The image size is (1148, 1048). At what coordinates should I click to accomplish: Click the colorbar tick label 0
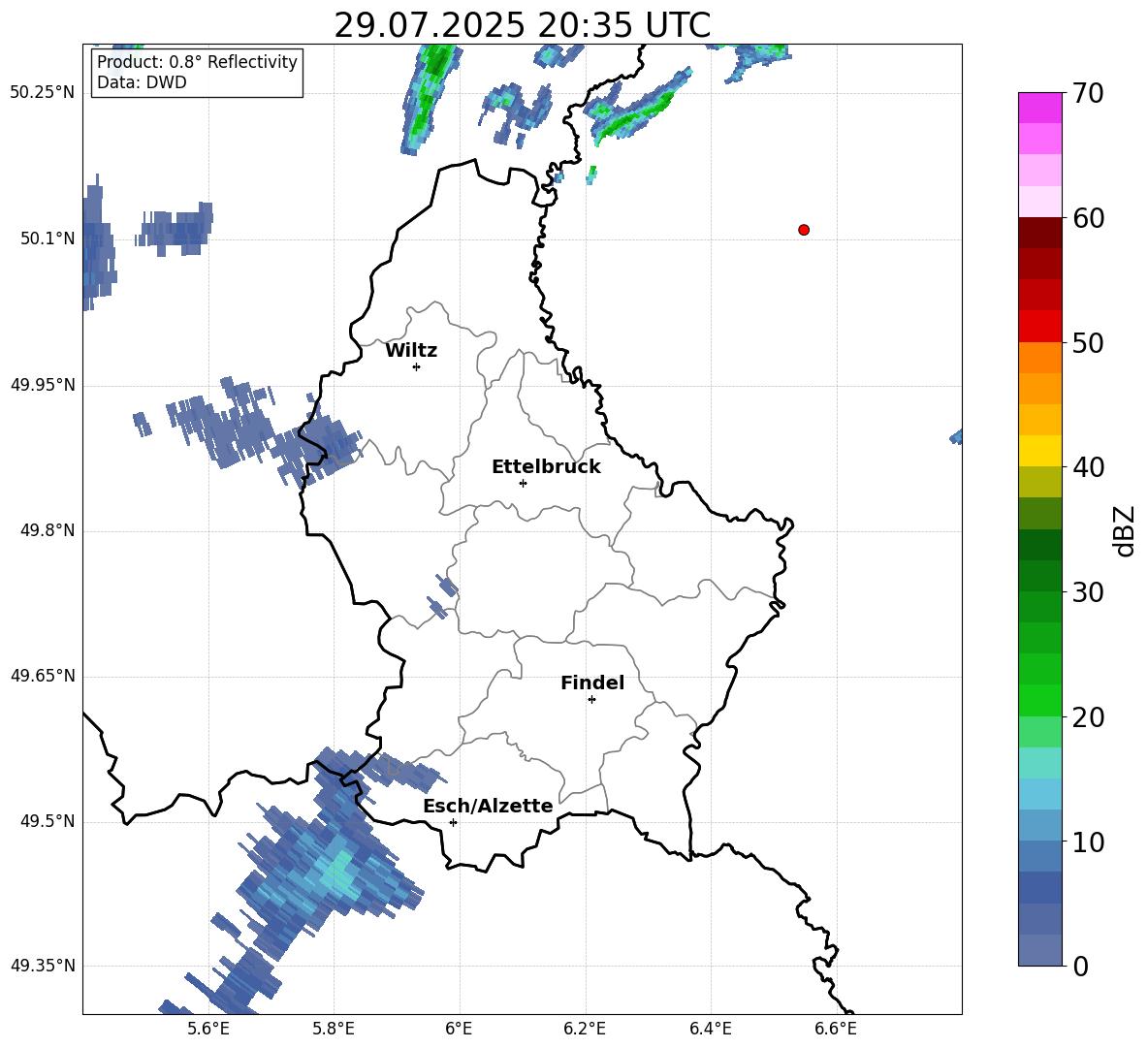[x=1081, y=966]
